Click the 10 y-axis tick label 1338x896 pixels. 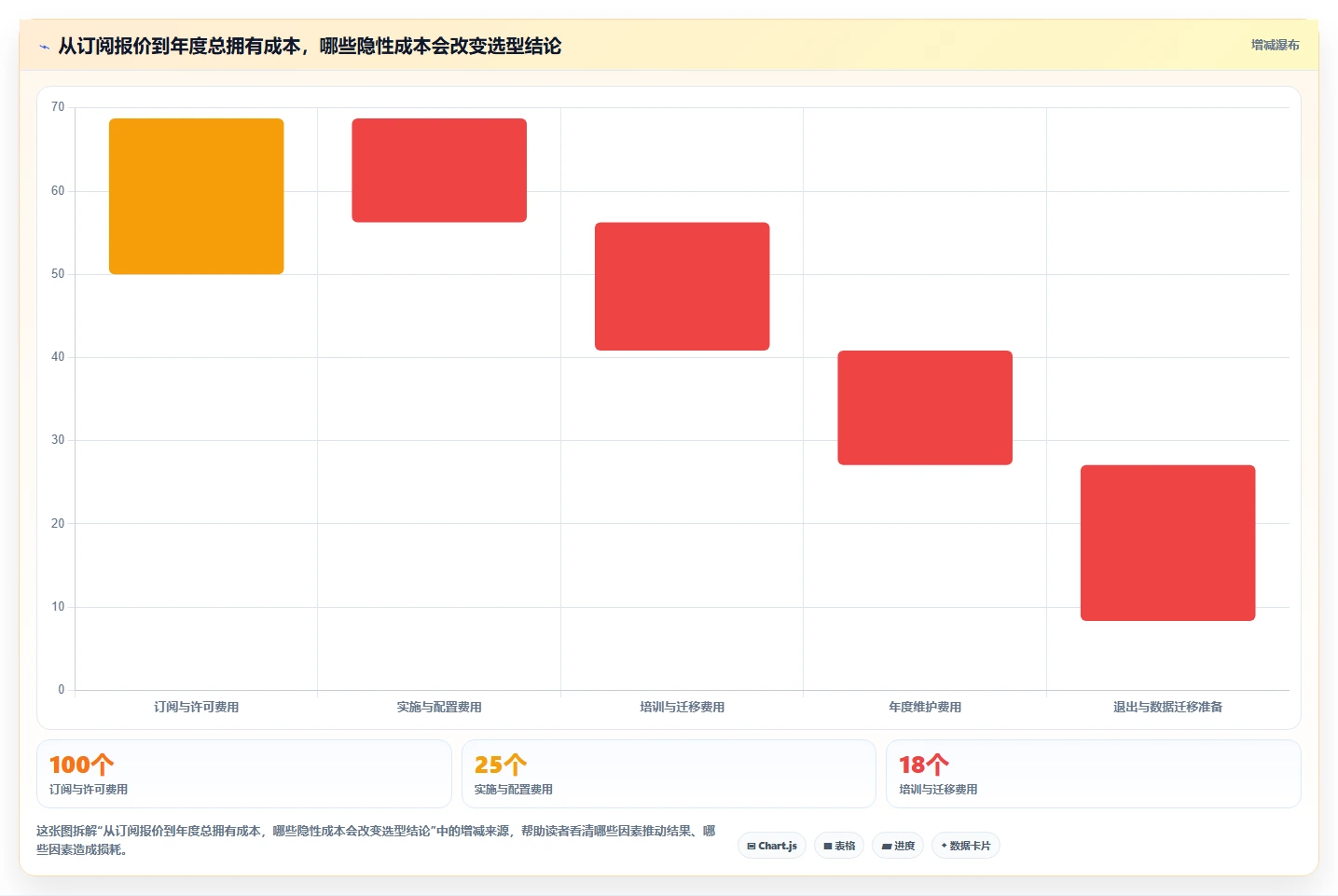(x=58, y=607)
